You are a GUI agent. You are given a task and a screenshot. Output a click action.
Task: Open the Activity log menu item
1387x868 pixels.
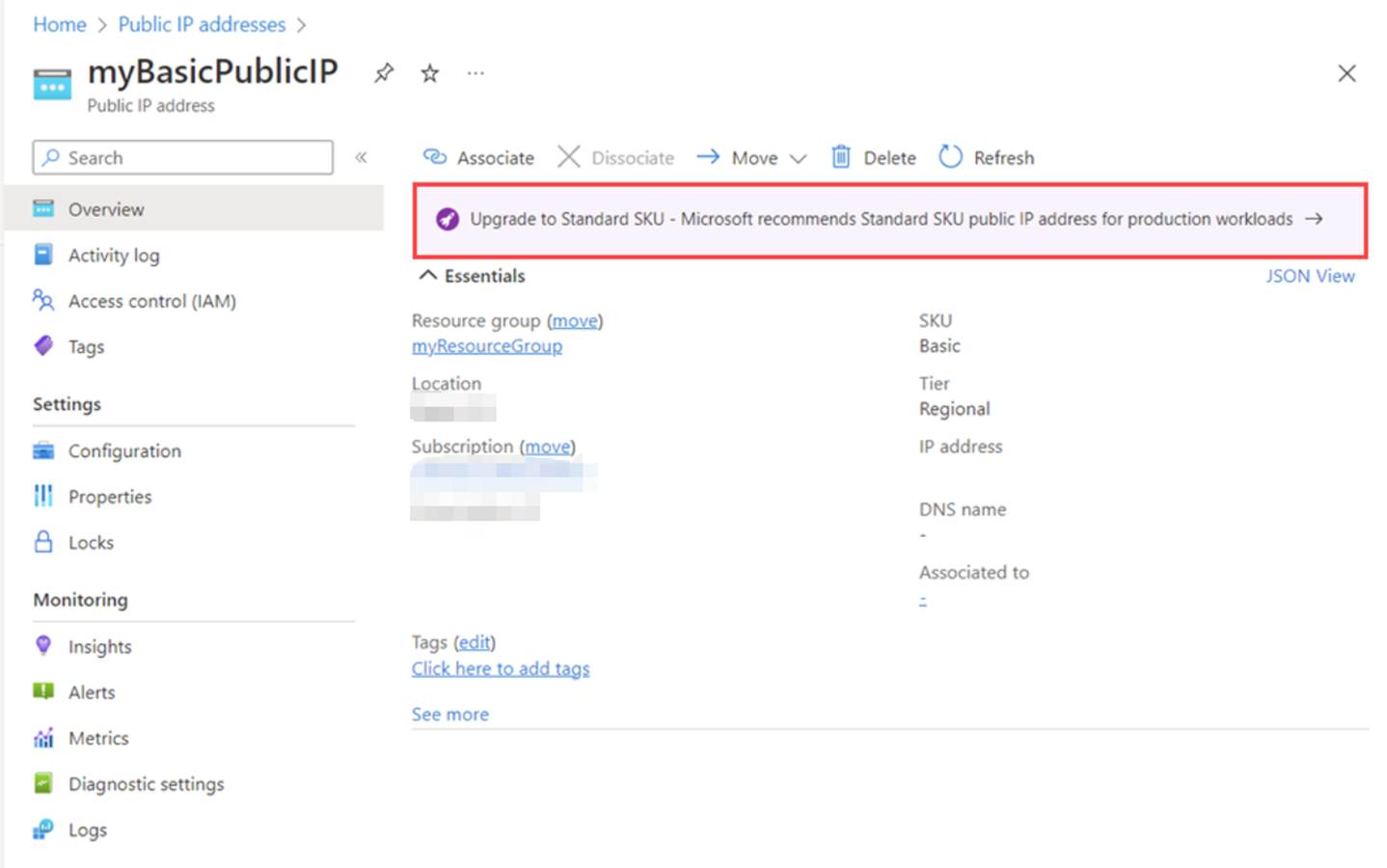[113, 256]
